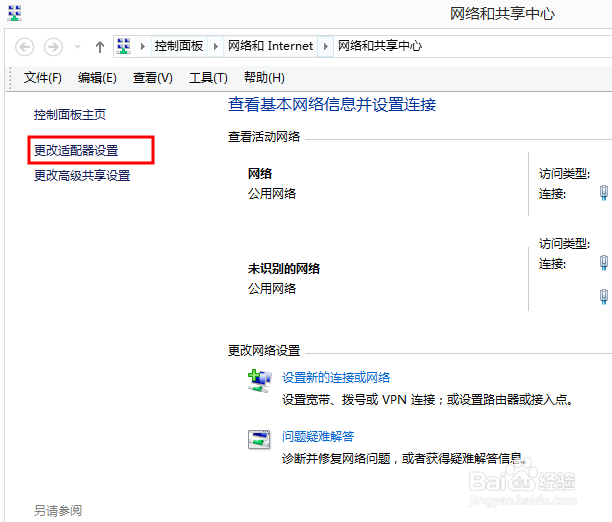Click the window icon in the title bar
The image size is (612, 522).
[x=14, y=13]
